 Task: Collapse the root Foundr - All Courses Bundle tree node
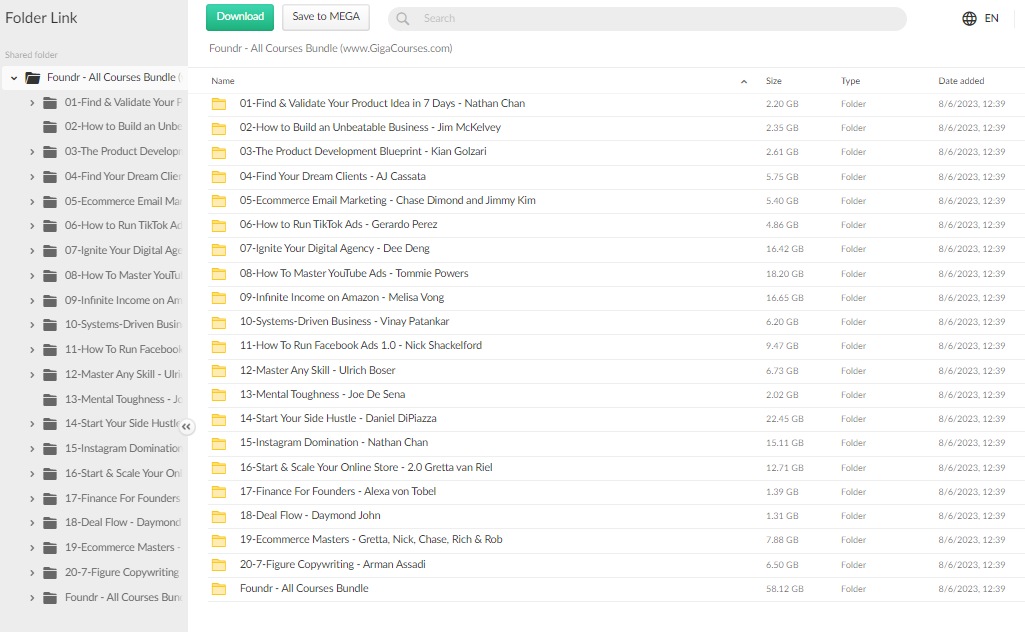tap(14, 78)
